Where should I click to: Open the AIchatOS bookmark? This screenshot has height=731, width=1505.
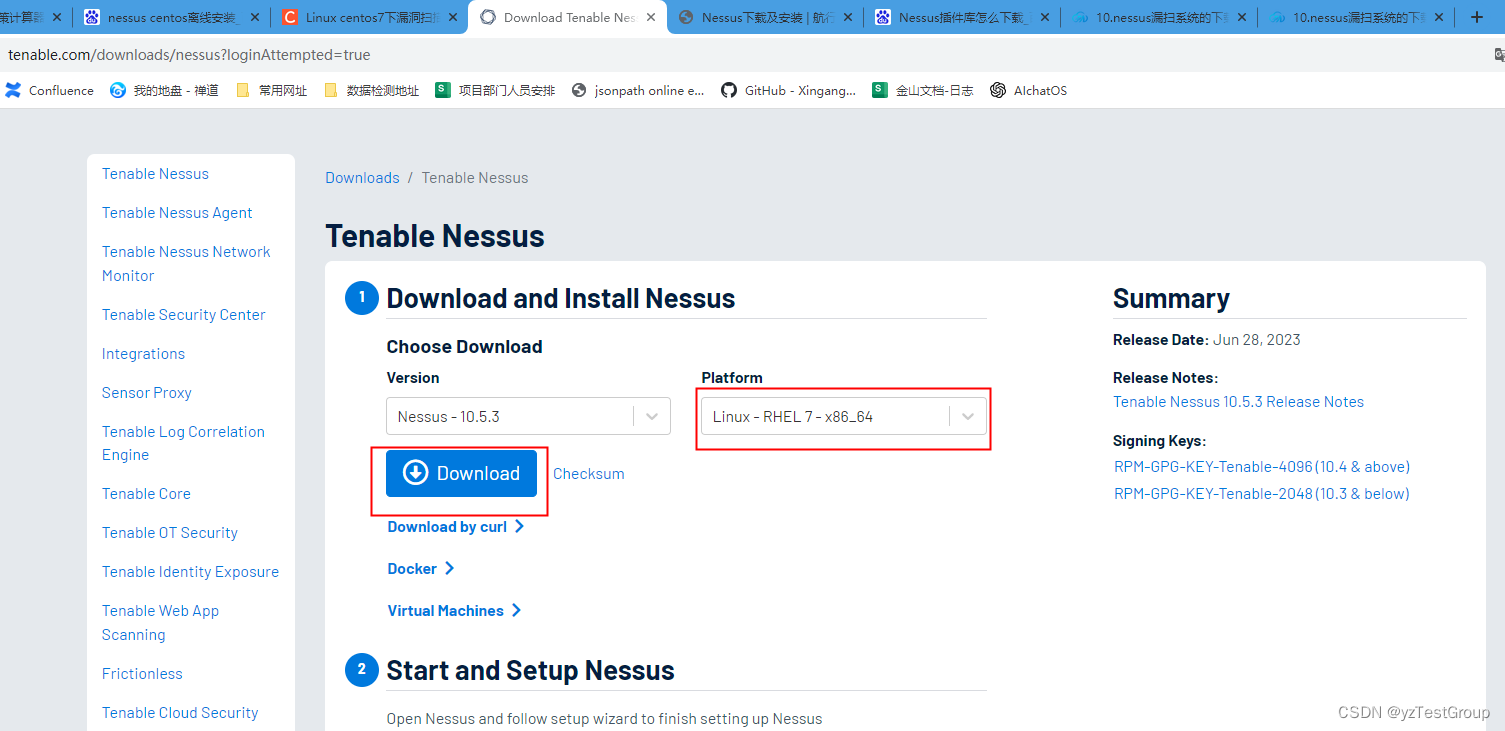1029,90
